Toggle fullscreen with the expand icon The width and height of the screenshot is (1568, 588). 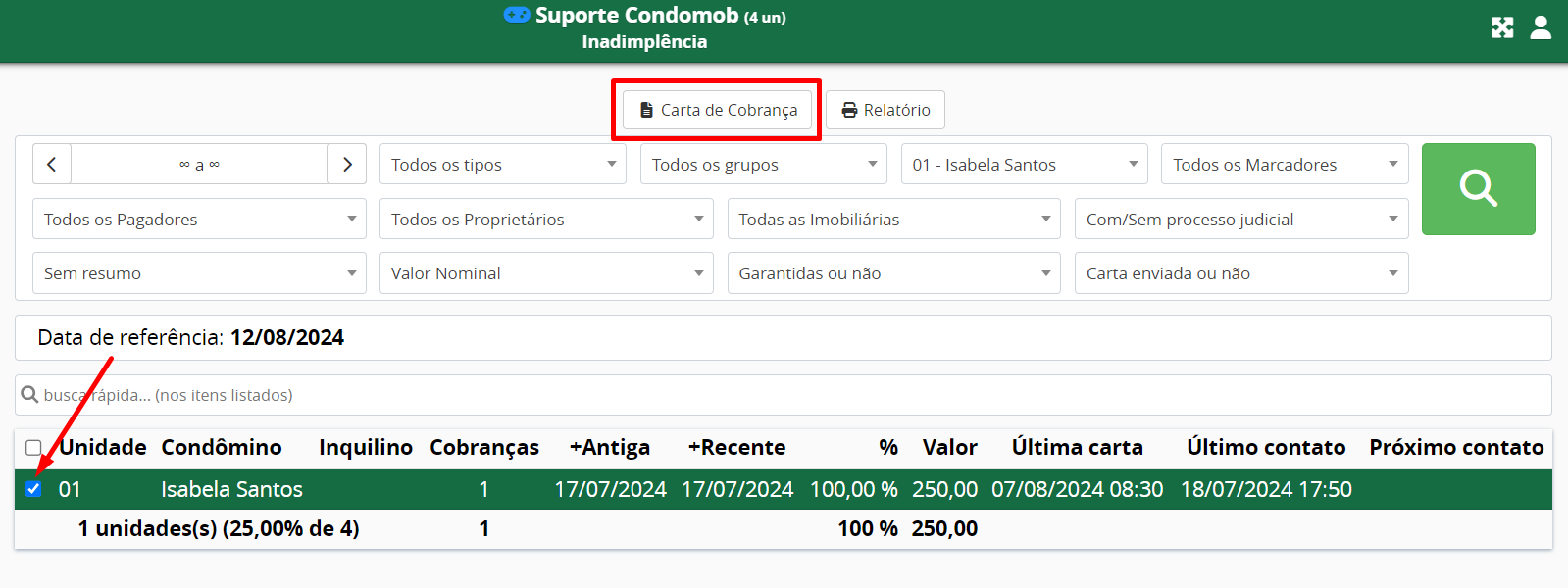[x=1502, y=27]
